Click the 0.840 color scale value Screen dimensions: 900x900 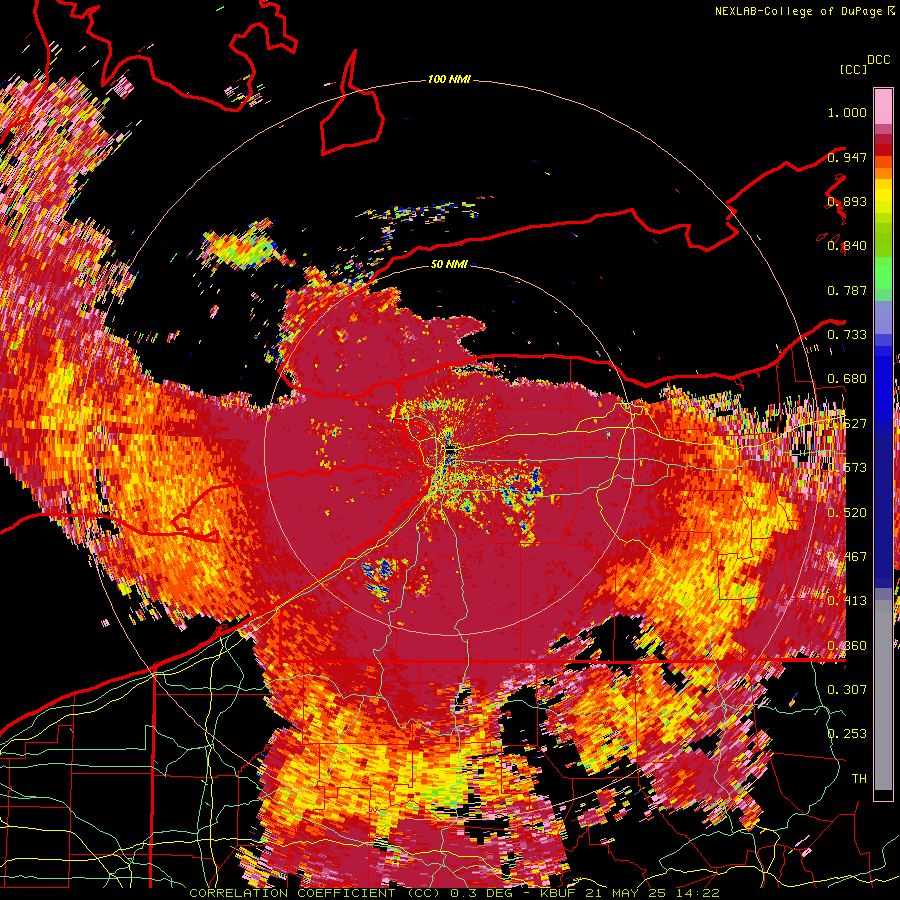point(847,246)
